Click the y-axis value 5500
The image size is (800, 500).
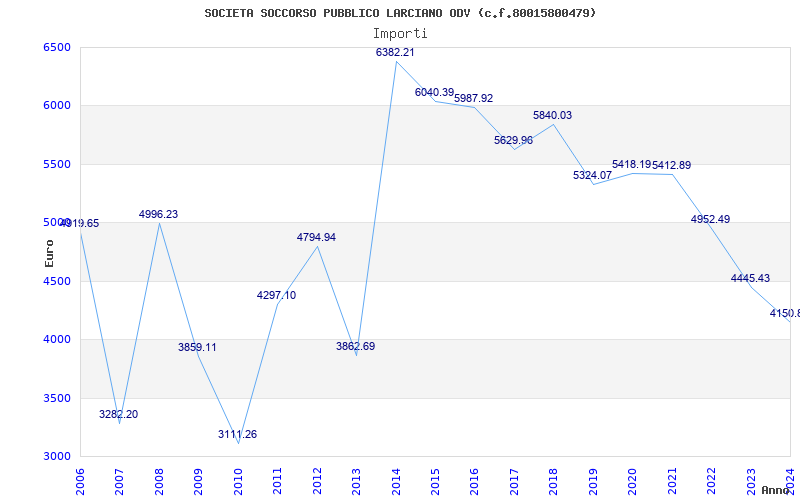pyautogui.click(x=57, y=164)
